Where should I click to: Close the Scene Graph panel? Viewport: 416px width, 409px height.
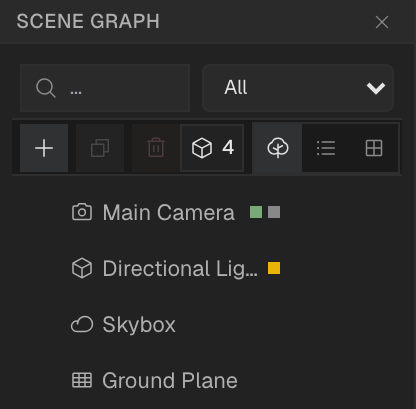[x=382, y=22]
